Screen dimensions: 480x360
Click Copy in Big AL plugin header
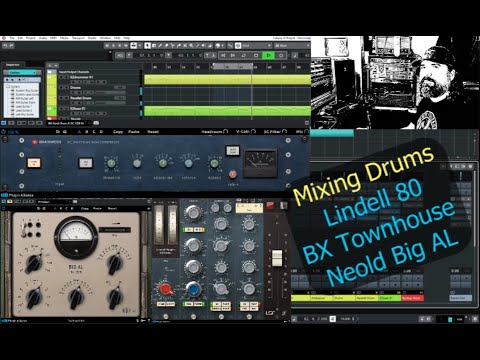coord(85,208)
